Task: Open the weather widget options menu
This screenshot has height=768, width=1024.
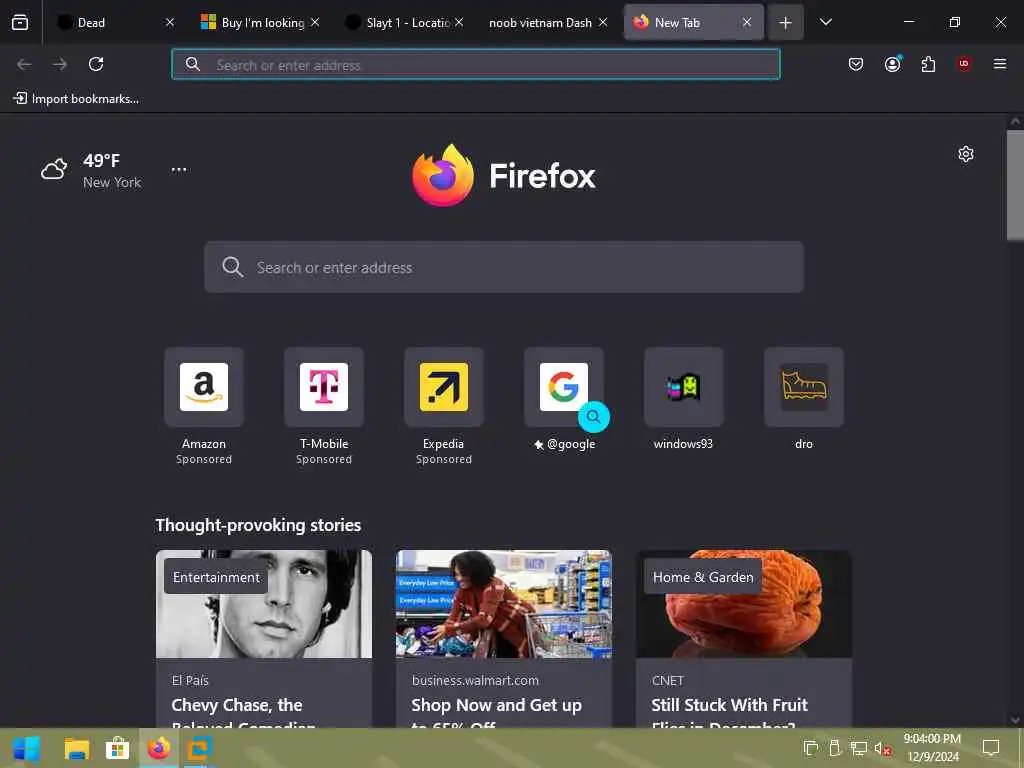Action: click(x=179, y=169)
